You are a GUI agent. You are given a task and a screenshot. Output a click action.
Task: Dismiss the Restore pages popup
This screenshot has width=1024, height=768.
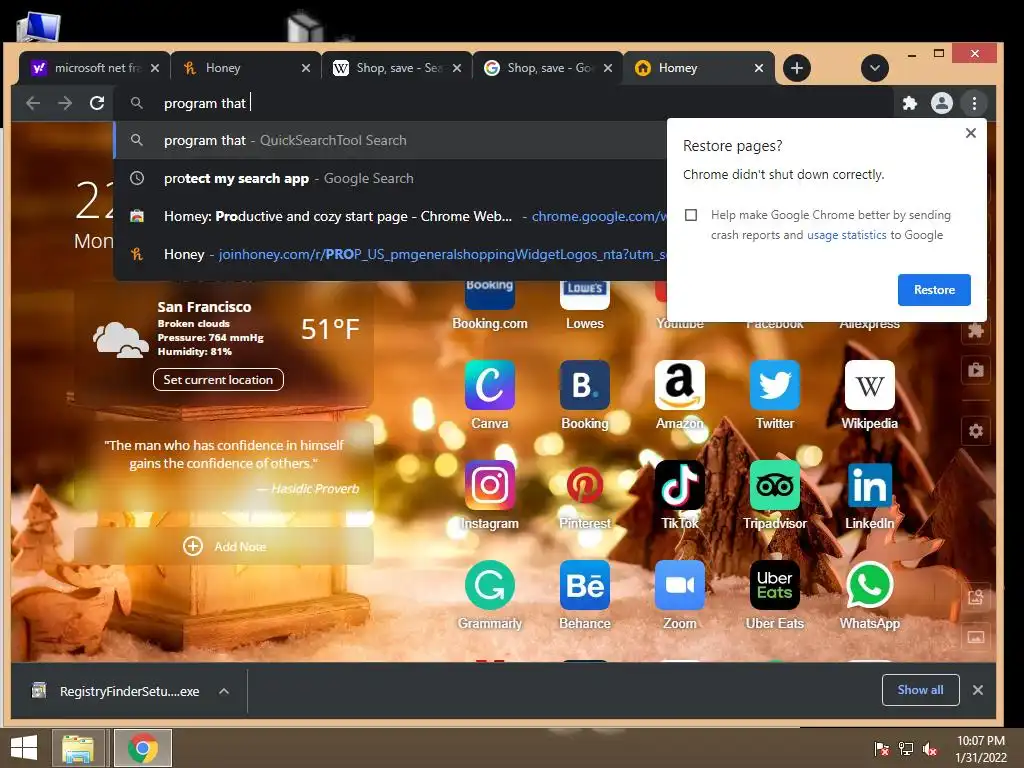970,133
